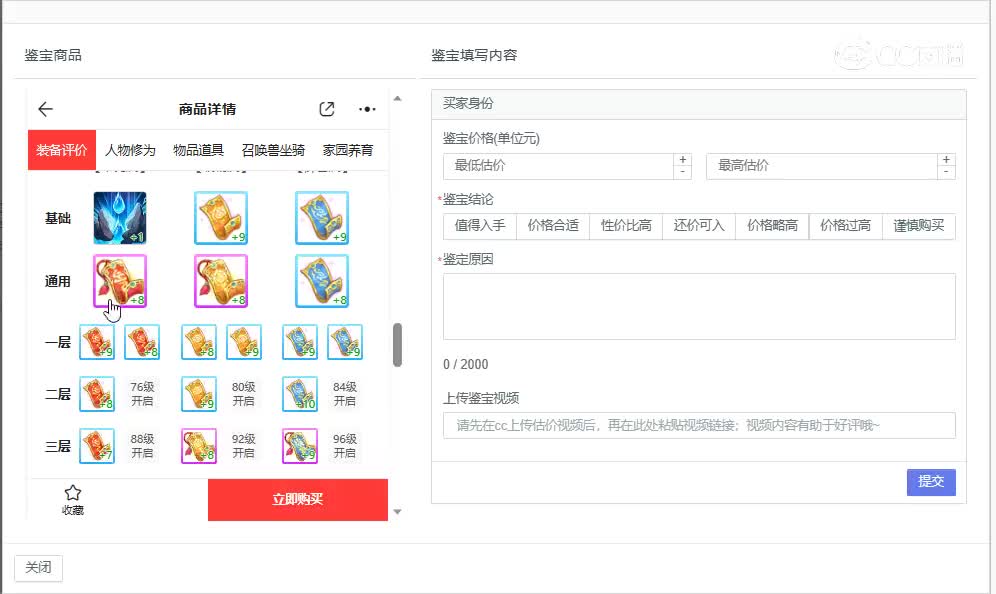Click the blue 提交 submit button
Viewport: 996px width, 594px height.
[931, 481]
